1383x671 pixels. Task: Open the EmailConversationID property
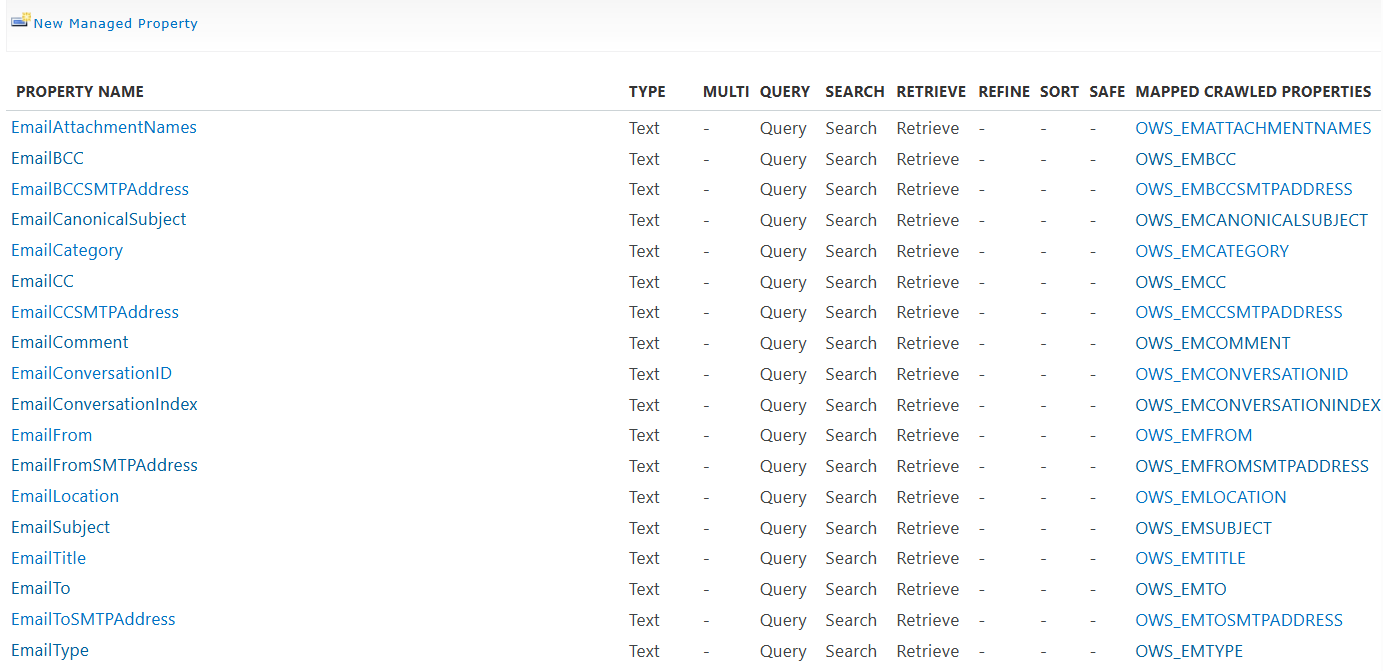point(91,374)
